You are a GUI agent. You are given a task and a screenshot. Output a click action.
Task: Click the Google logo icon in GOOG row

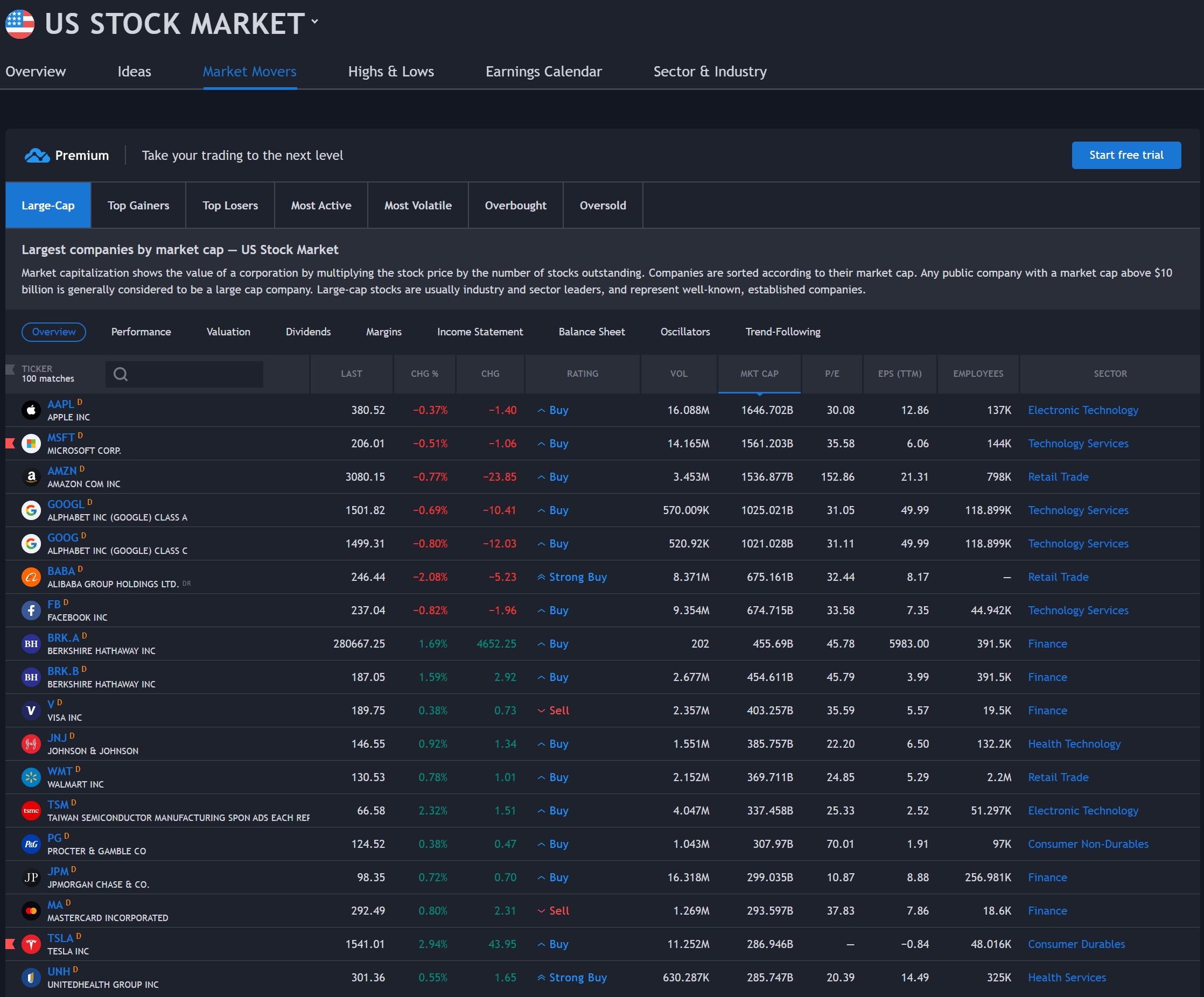[x=31, y=544]
